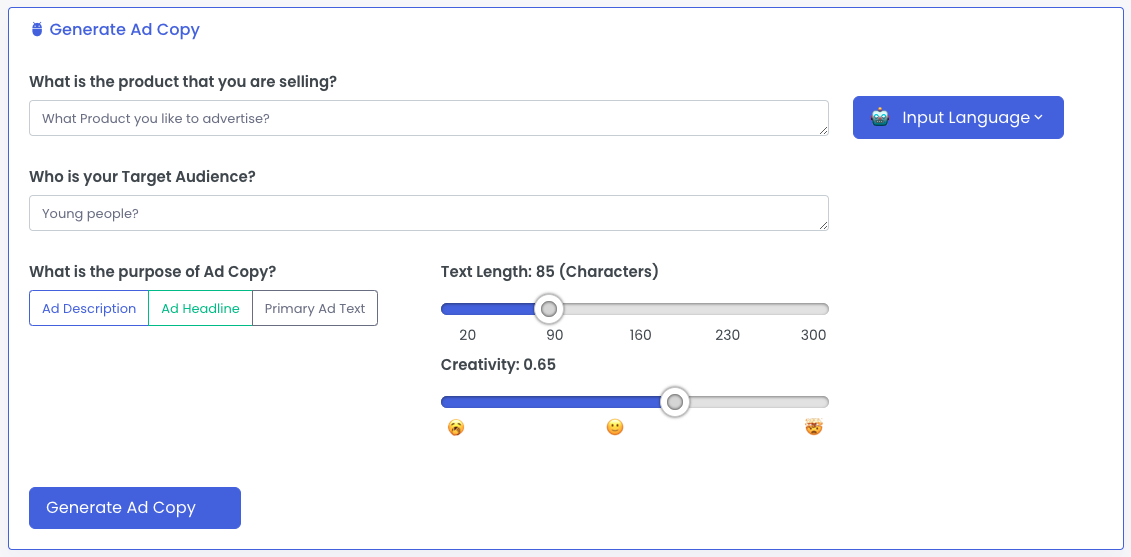
Task: Click the 300 mark on Text Length slider
Action: click(814, 335)
